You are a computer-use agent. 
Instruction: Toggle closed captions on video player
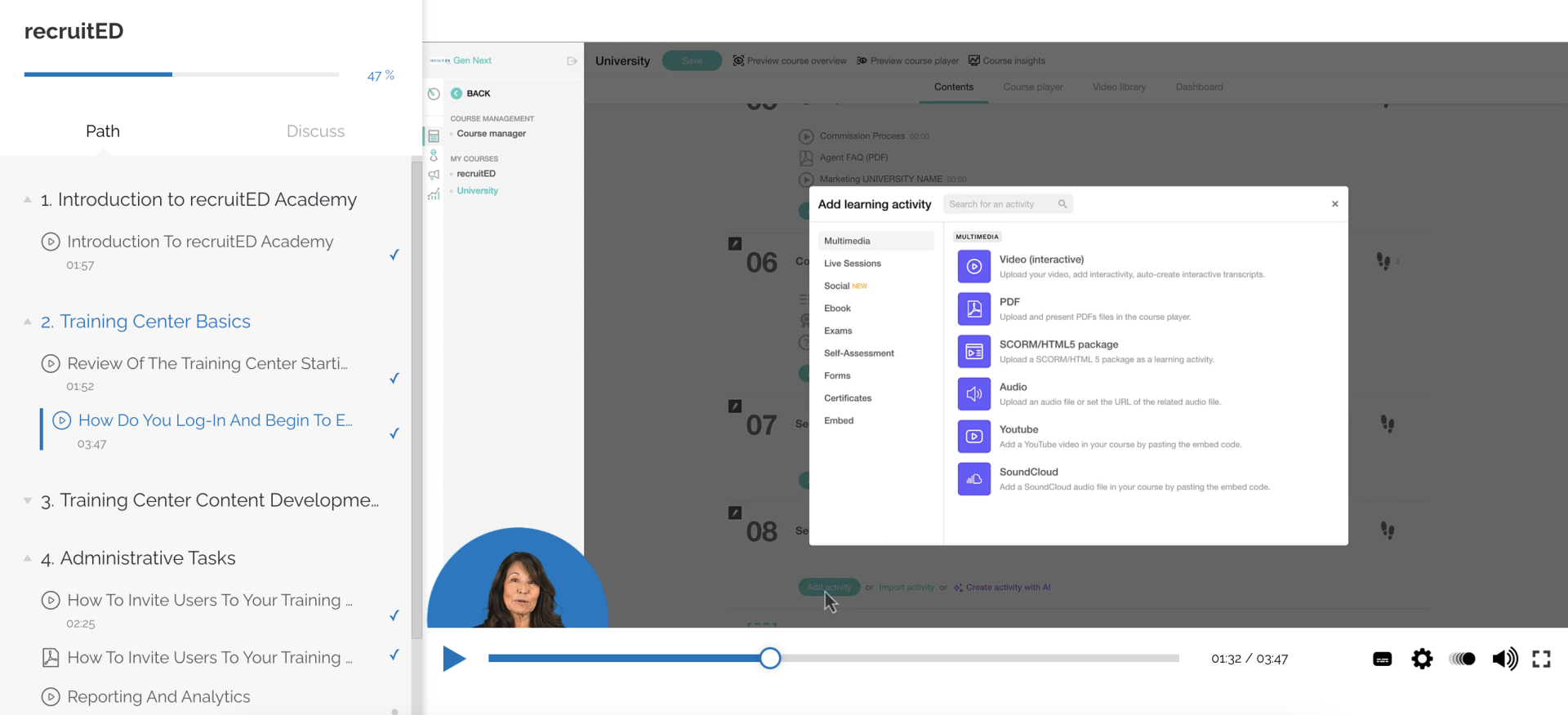pos(1382,659)
